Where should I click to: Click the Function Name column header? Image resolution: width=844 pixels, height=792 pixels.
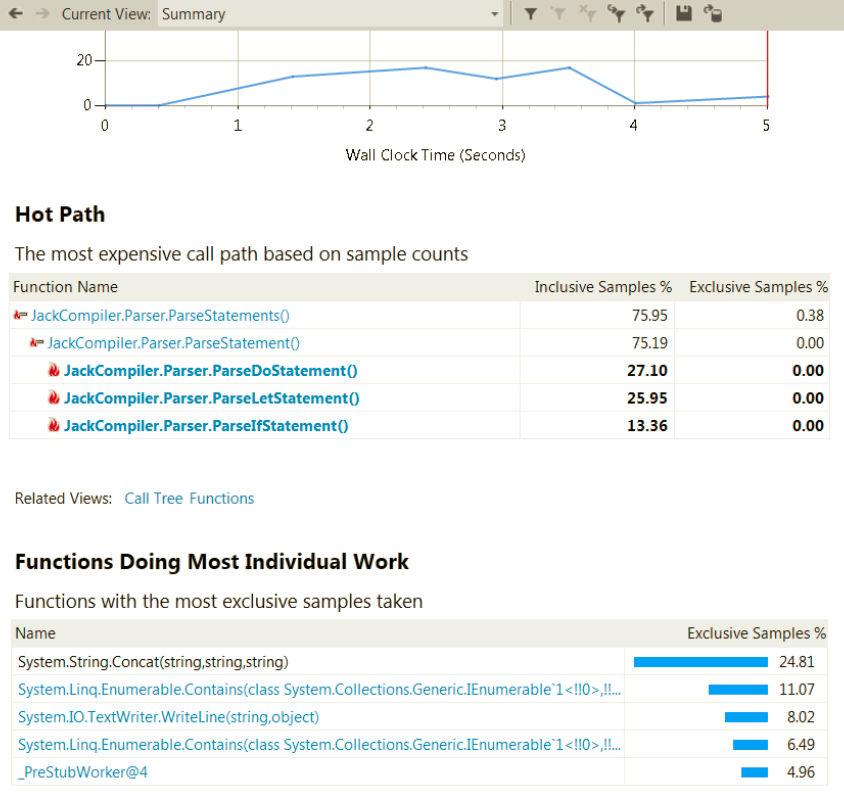click(65, 287)
